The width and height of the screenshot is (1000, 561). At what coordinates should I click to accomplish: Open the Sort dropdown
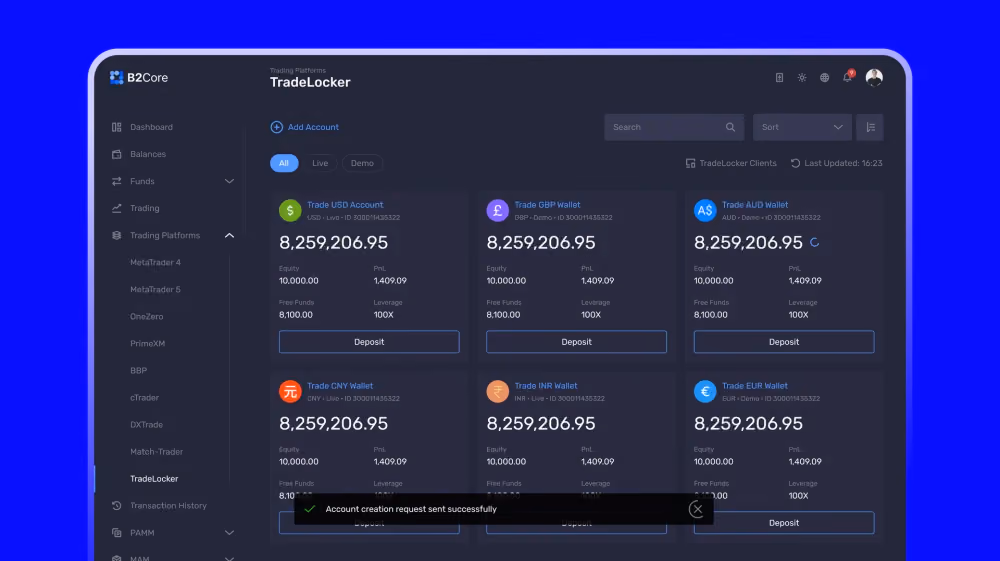point(802,127)
